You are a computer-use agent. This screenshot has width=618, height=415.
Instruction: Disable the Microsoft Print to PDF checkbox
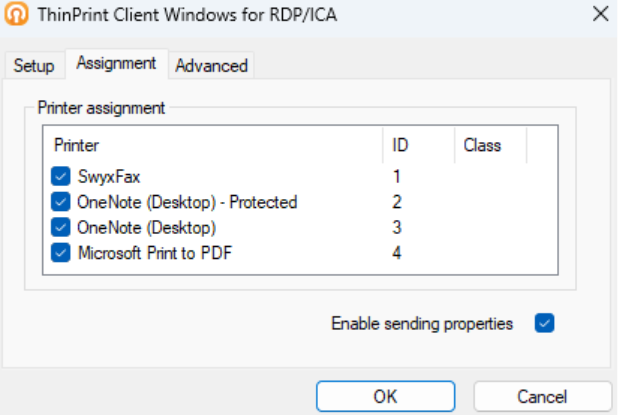coord(60,252)
